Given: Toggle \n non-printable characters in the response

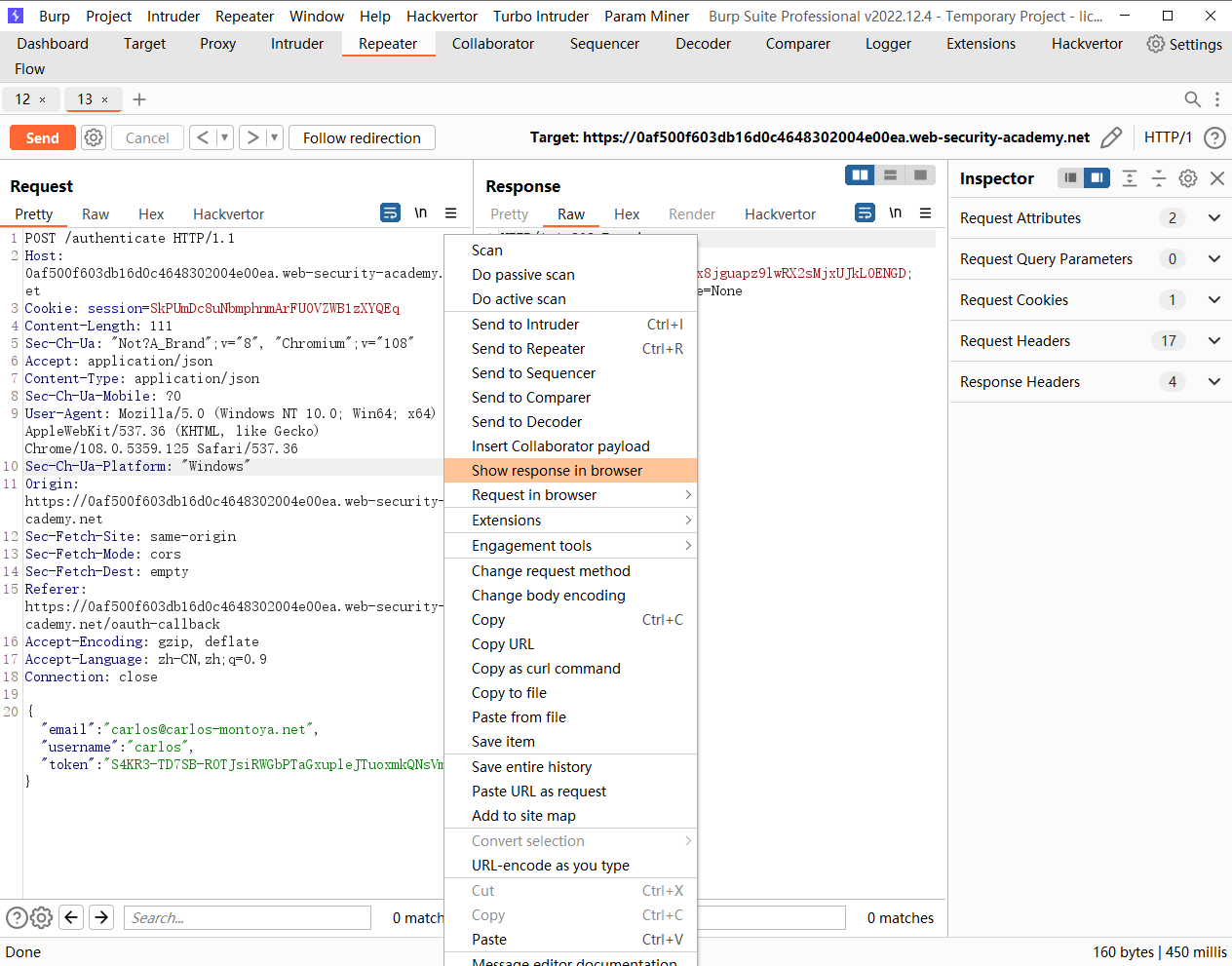Looking at the screenshot, I should pyautogui.click(x=895, y=213).
